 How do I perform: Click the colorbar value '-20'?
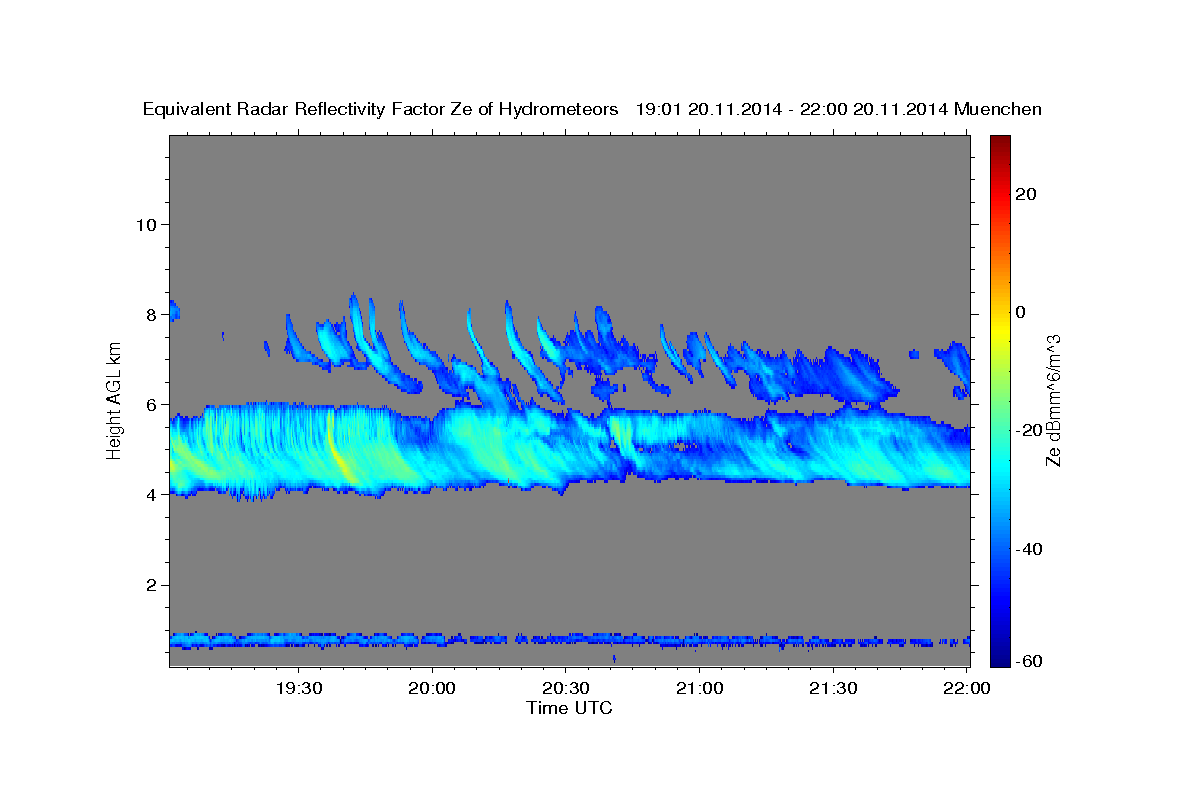(x=1030, y=430)
